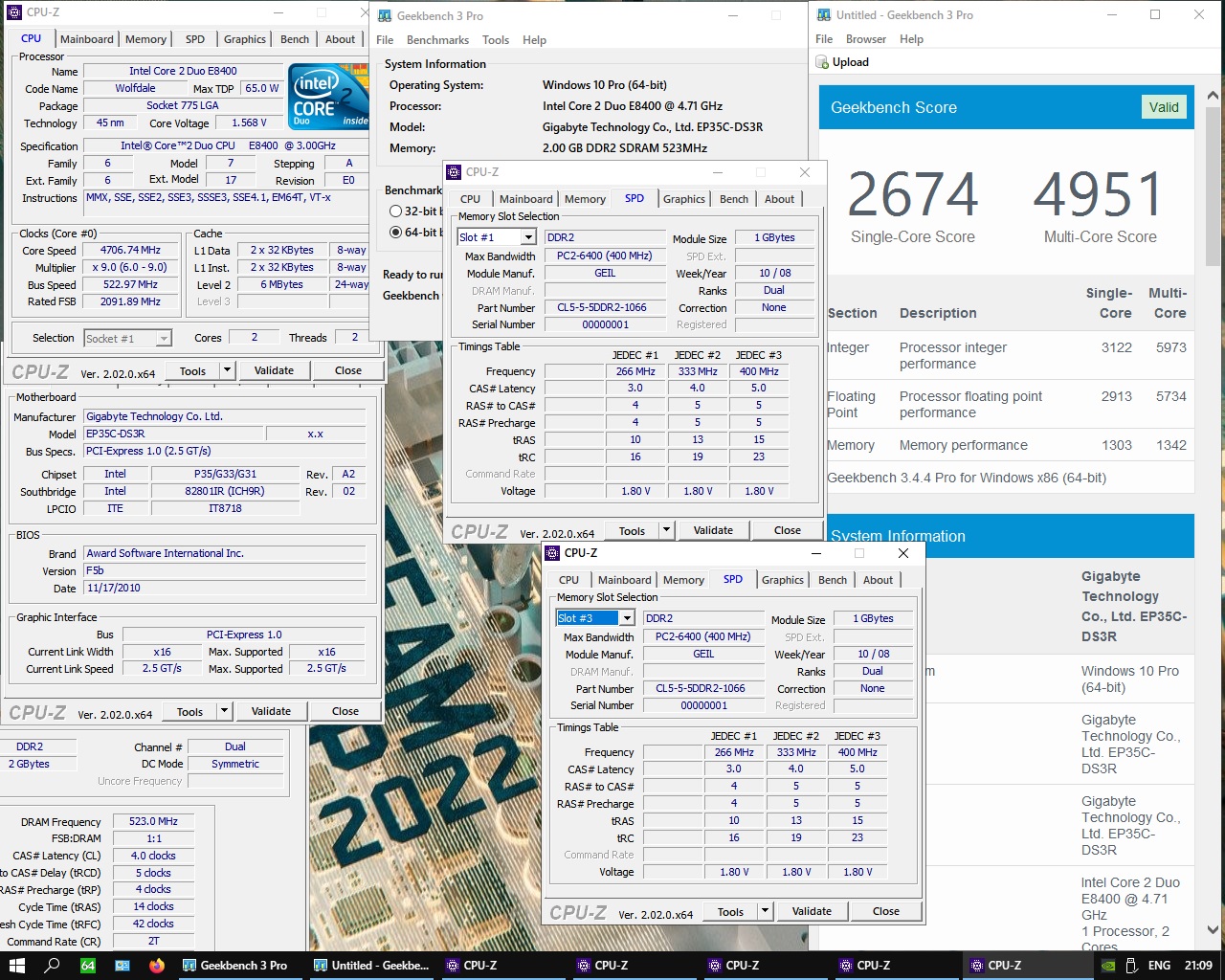Open Slot #3 memory slot dropdown
This screenshot has width=1225, height=980.
click(626, 618)
